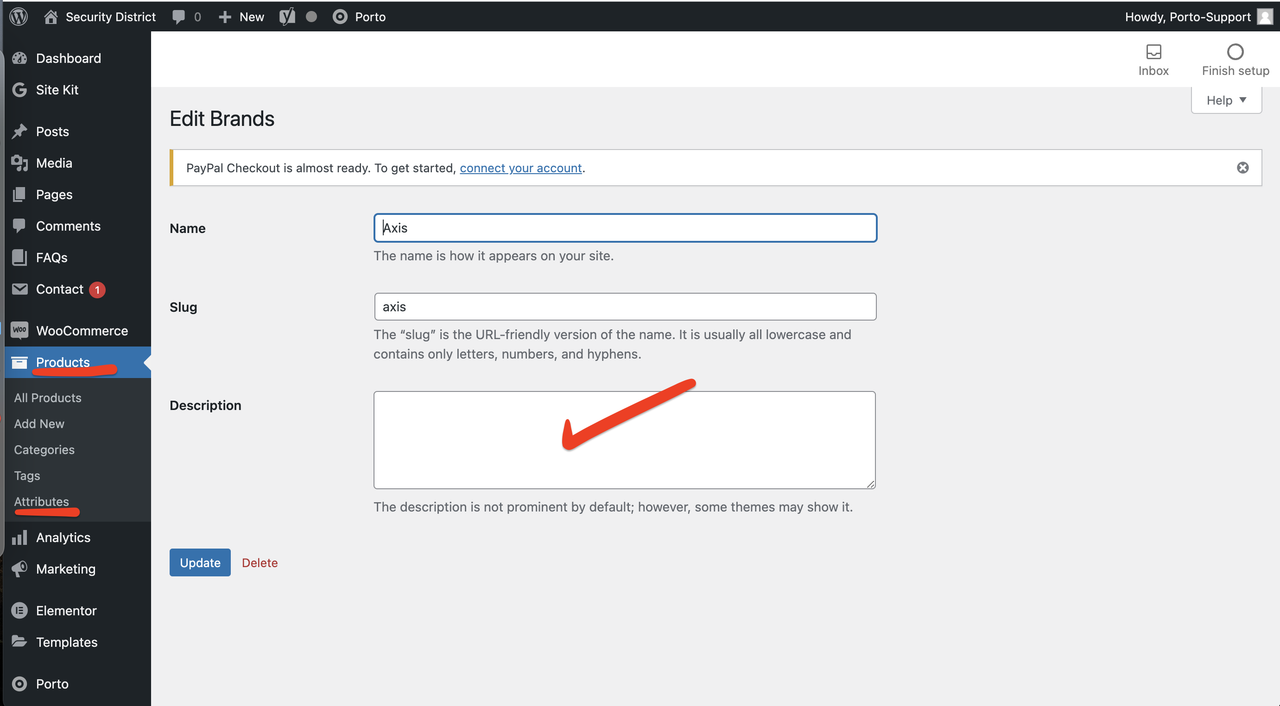This screenshot has width=1280, height=706.
Task: Select Attributes submenu item
Action: coord(41,502)
